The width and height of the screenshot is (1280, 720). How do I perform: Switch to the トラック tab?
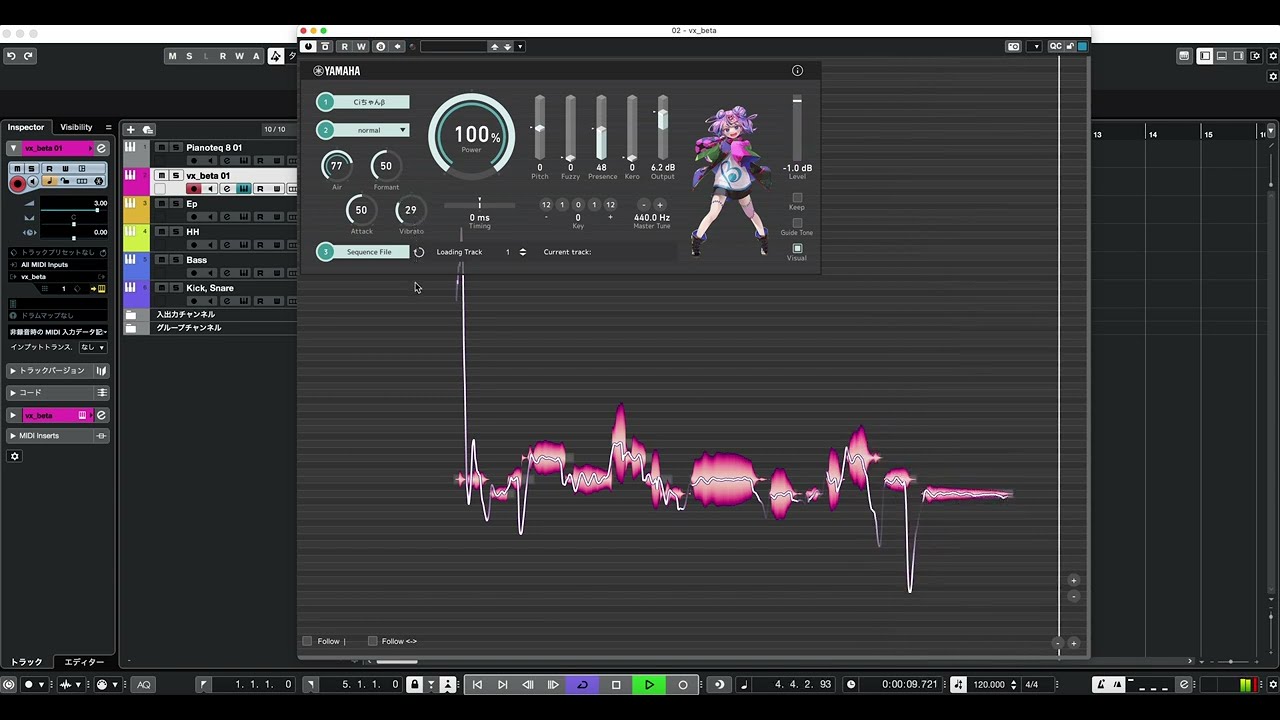pyautogui.click(x=27, y=662)
